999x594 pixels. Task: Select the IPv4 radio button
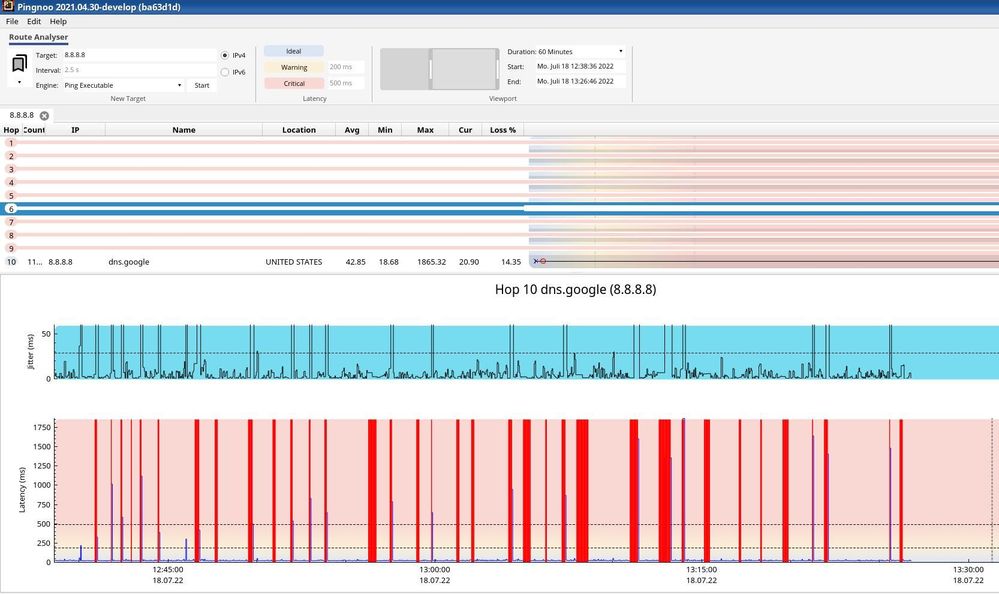[x=224, y=56]
